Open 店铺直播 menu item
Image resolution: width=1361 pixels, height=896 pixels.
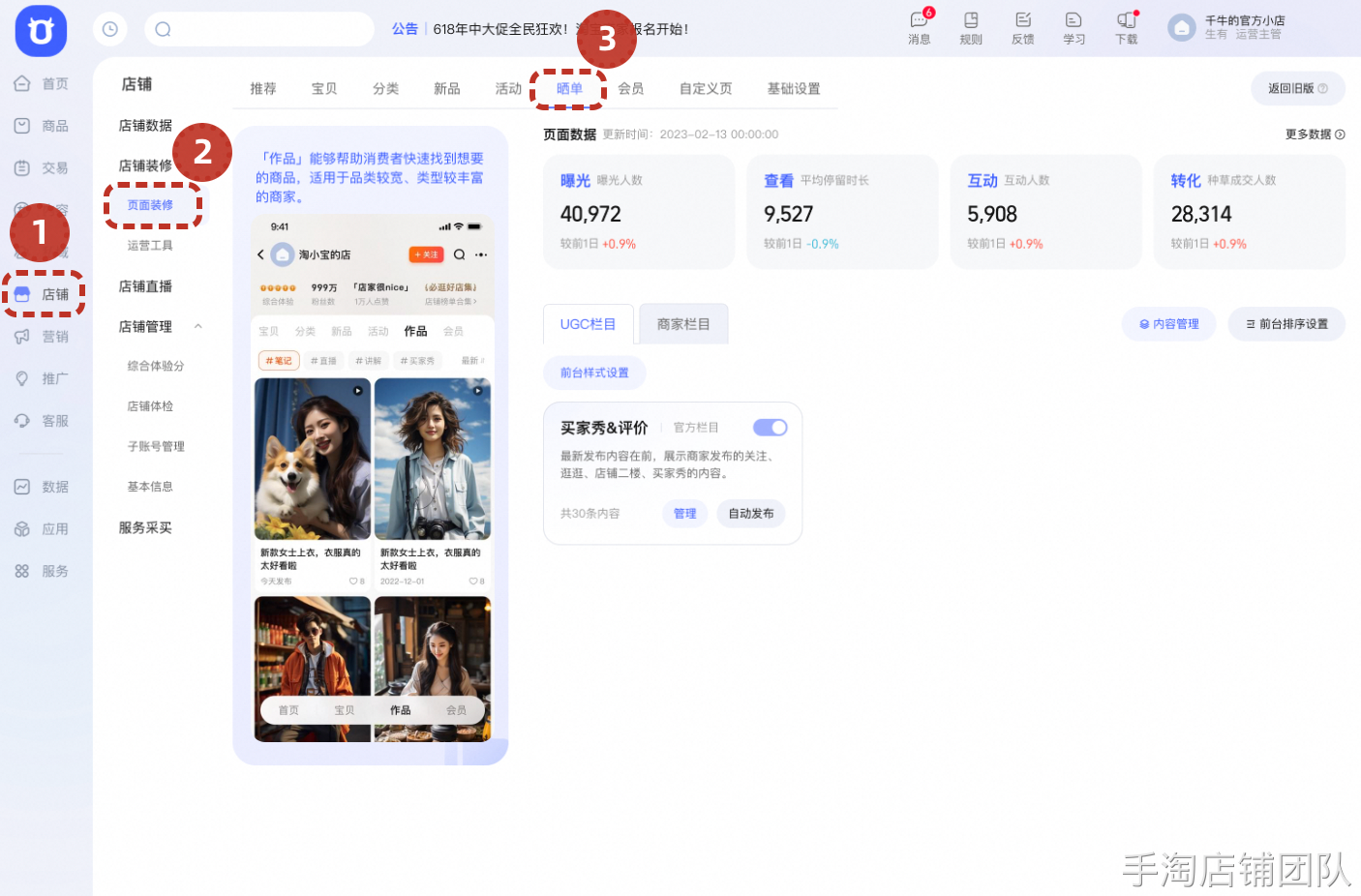click(145, 286)
